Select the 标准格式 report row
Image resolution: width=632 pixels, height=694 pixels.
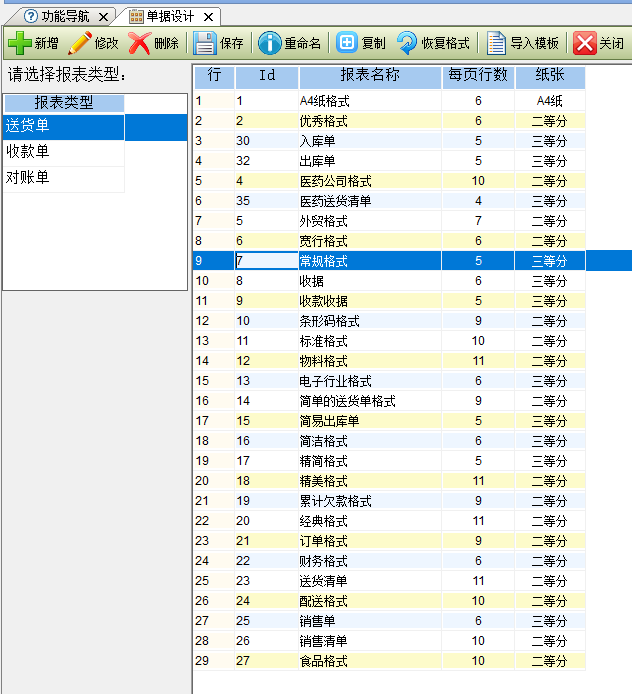389,341
